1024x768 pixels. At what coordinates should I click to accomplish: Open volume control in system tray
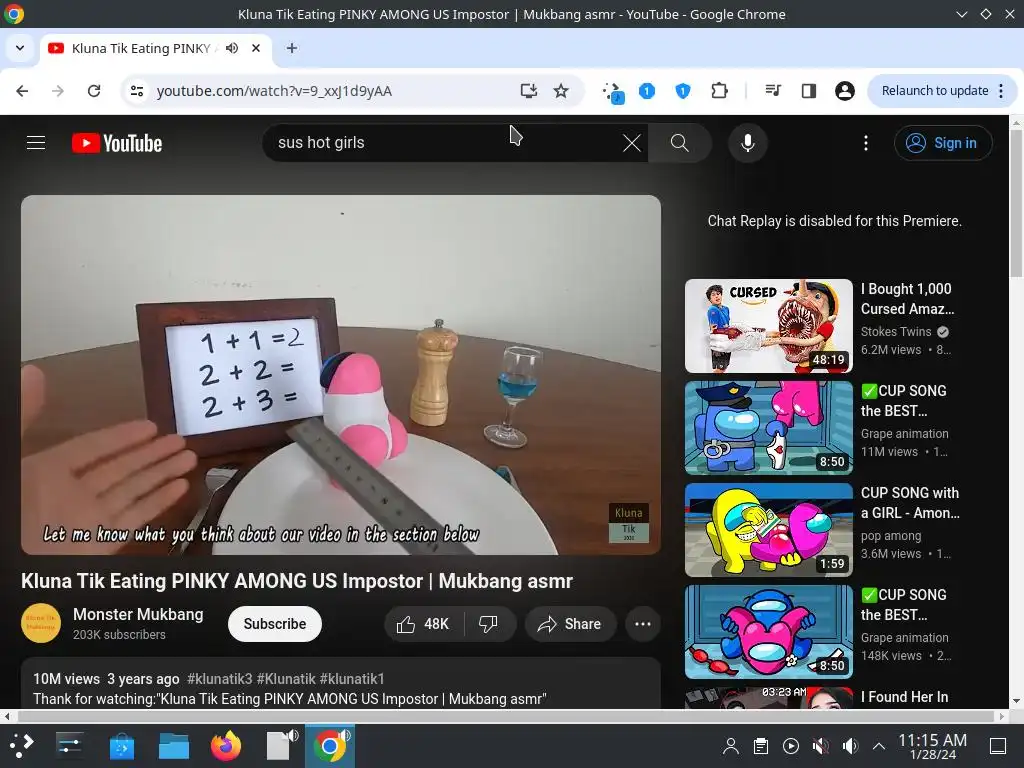[x=850, y=746]
